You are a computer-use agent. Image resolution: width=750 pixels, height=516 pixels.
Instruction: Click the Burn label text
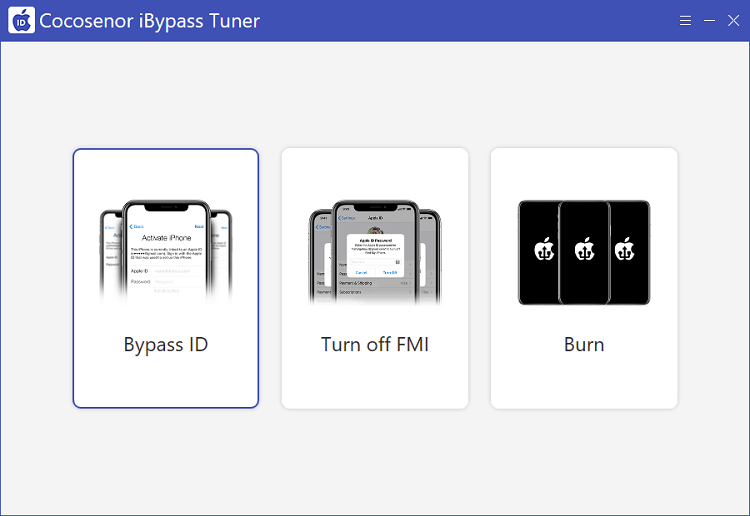[x=584, y=344]
